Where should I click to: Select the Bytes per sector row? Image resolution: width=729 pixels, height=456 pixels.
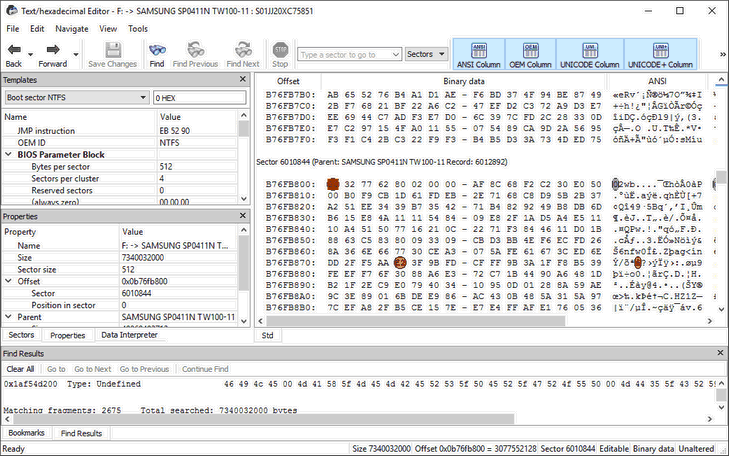pyautogui.click(x=120, y=166)
